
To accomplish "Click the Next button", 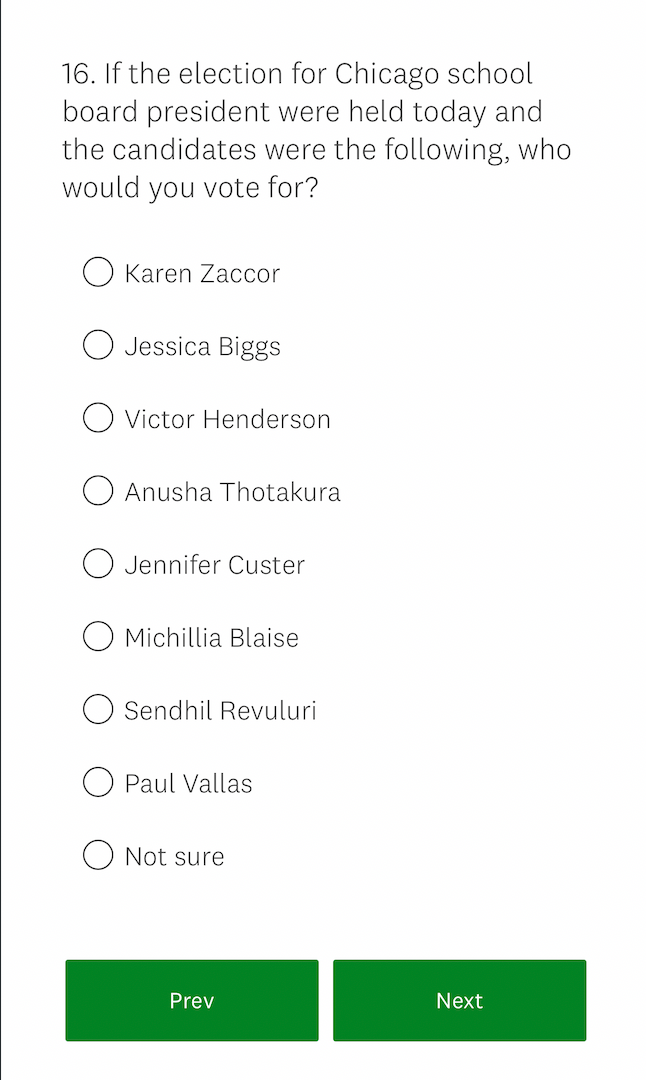I will coord(459,1000).
